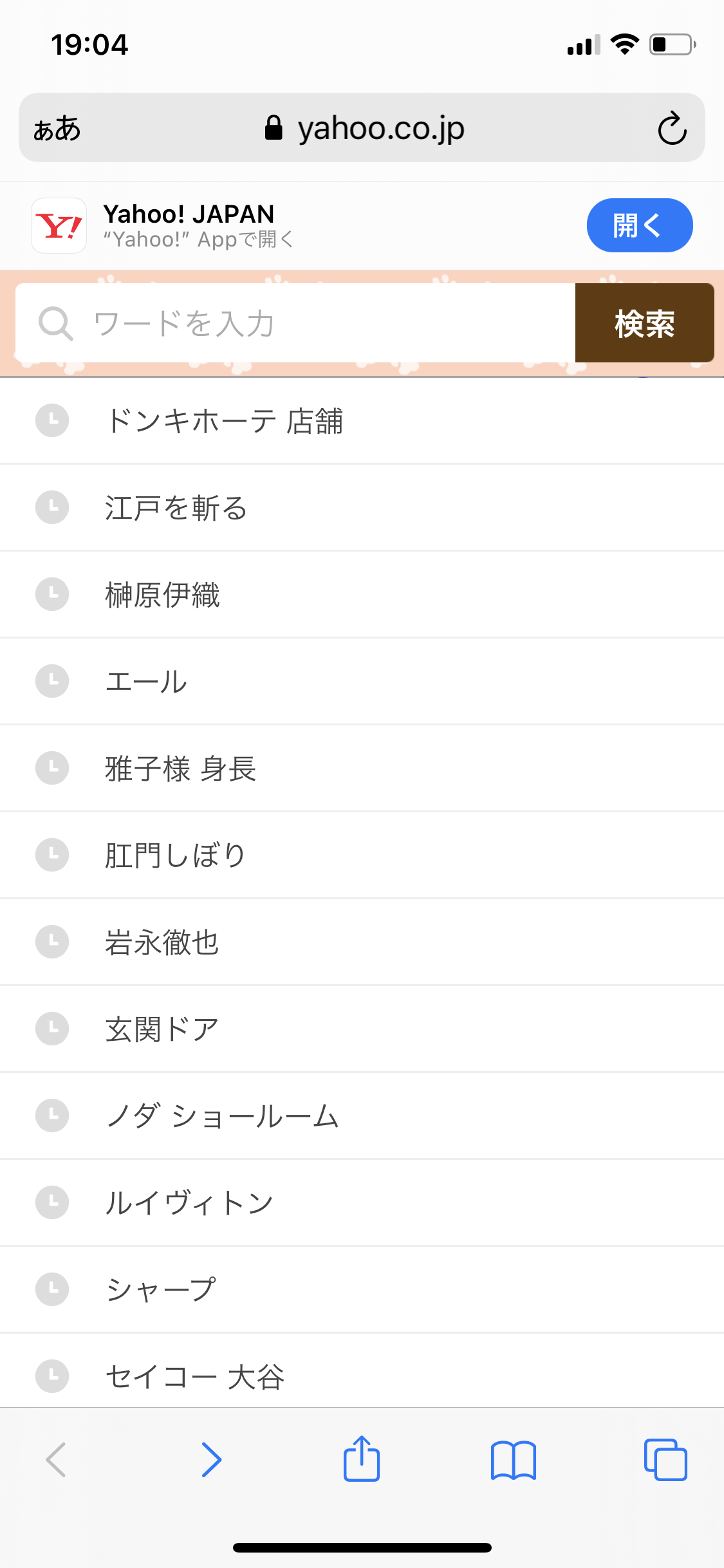Tap the clock icon next to ルイヴィトン
This screenshot has width=724, height=1568.
(x=51, y=1202)
